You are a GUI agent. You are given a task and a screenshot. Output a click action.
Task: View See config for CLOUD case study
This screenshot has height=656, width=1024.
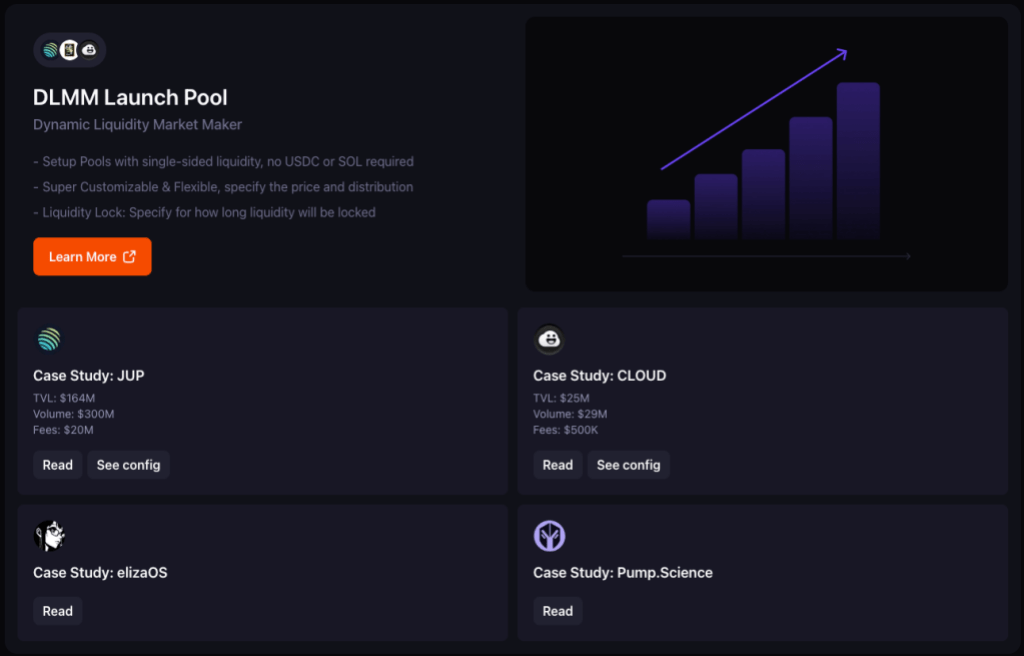tap(628, 465)
